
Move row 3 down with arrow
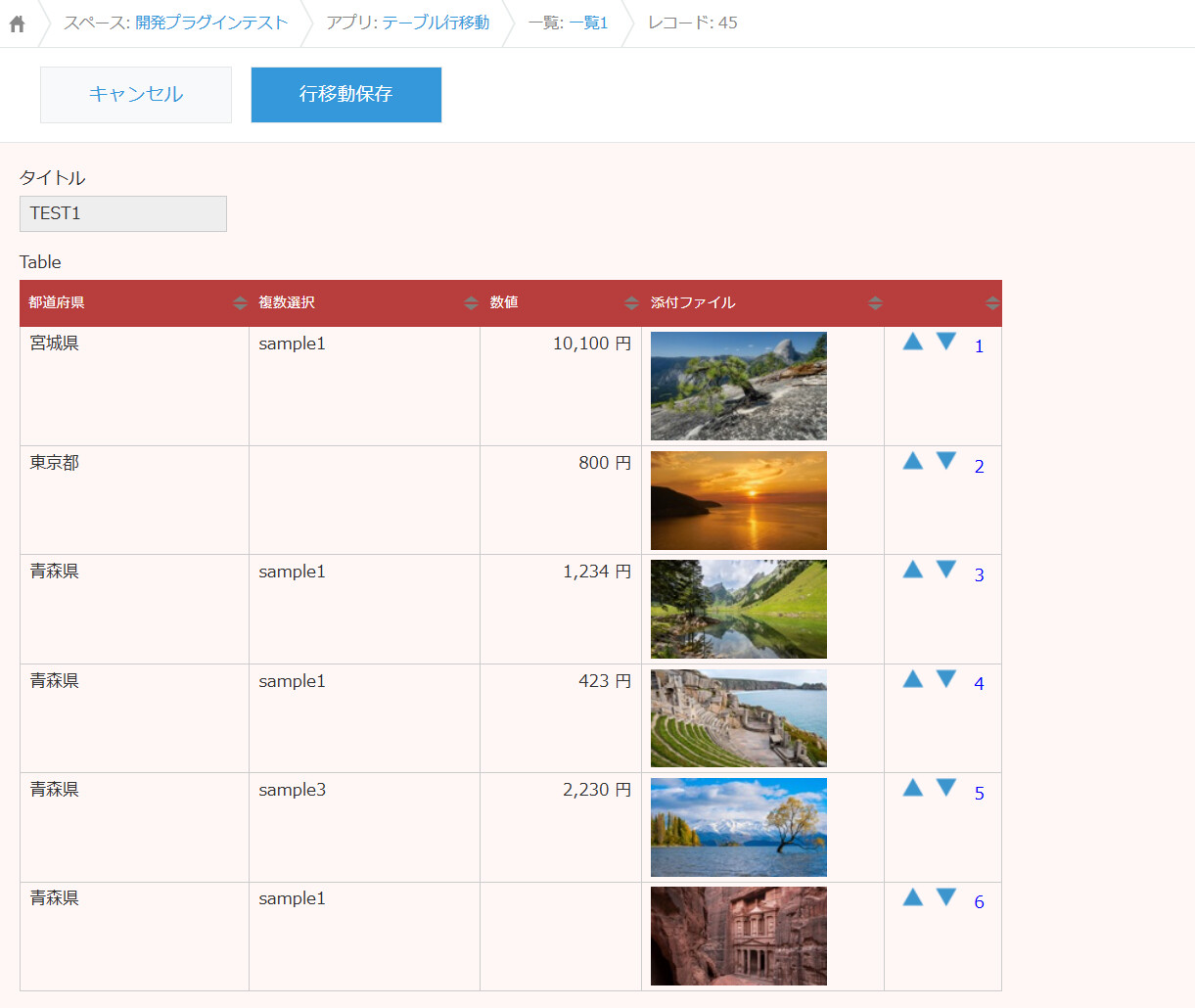[x=945, y=570]
